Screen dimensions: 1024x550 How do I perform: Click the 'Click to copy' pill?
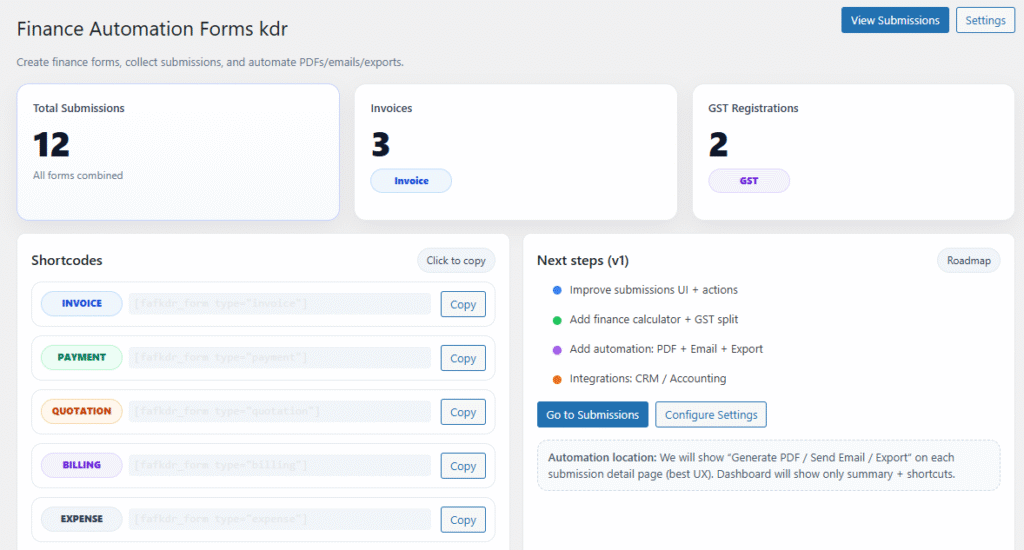(456, 260)
